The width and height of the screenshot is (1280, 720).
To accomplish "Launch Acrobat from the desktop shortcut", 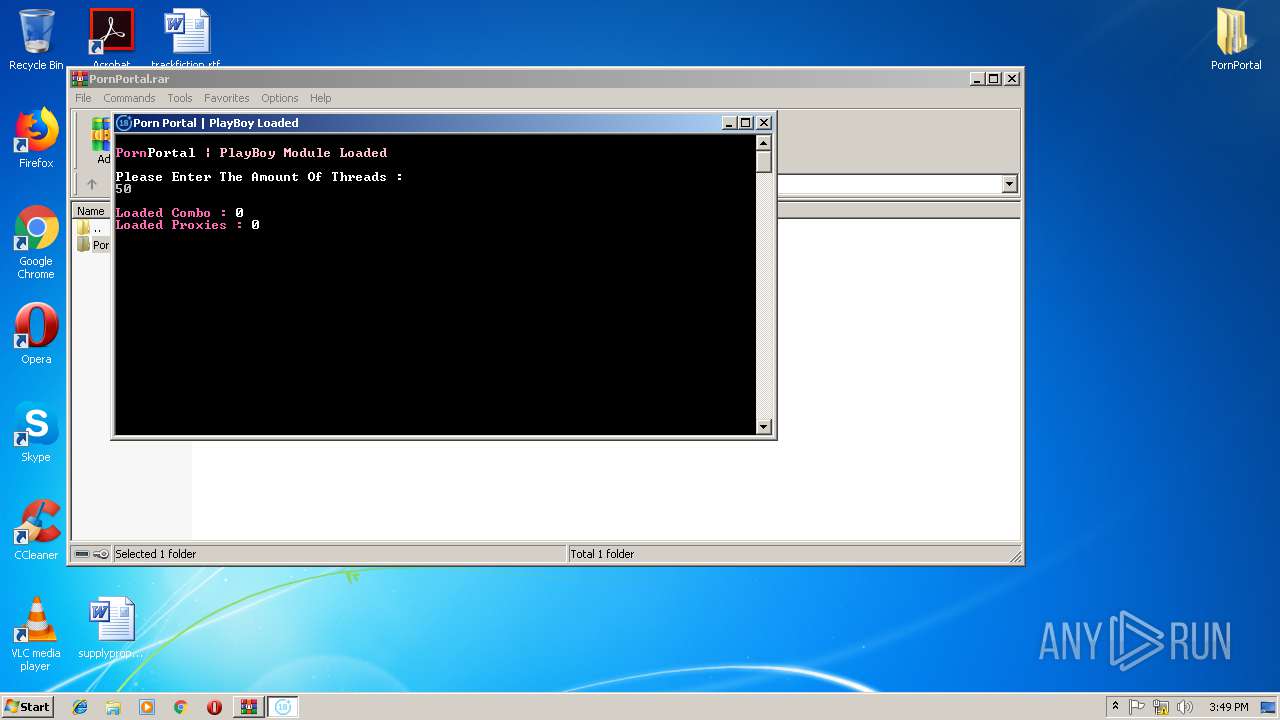I will (x=111, y=36).
